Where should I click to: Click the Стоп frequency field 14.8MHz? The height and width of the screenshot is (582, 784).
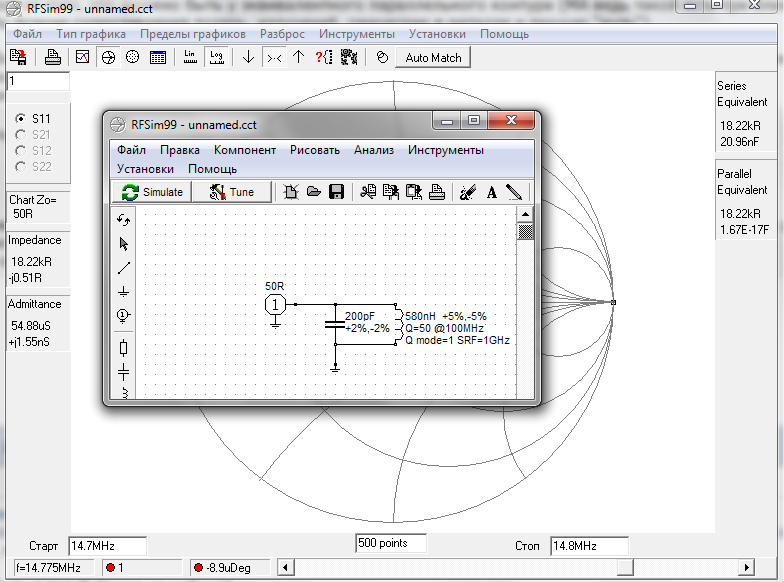589,546
